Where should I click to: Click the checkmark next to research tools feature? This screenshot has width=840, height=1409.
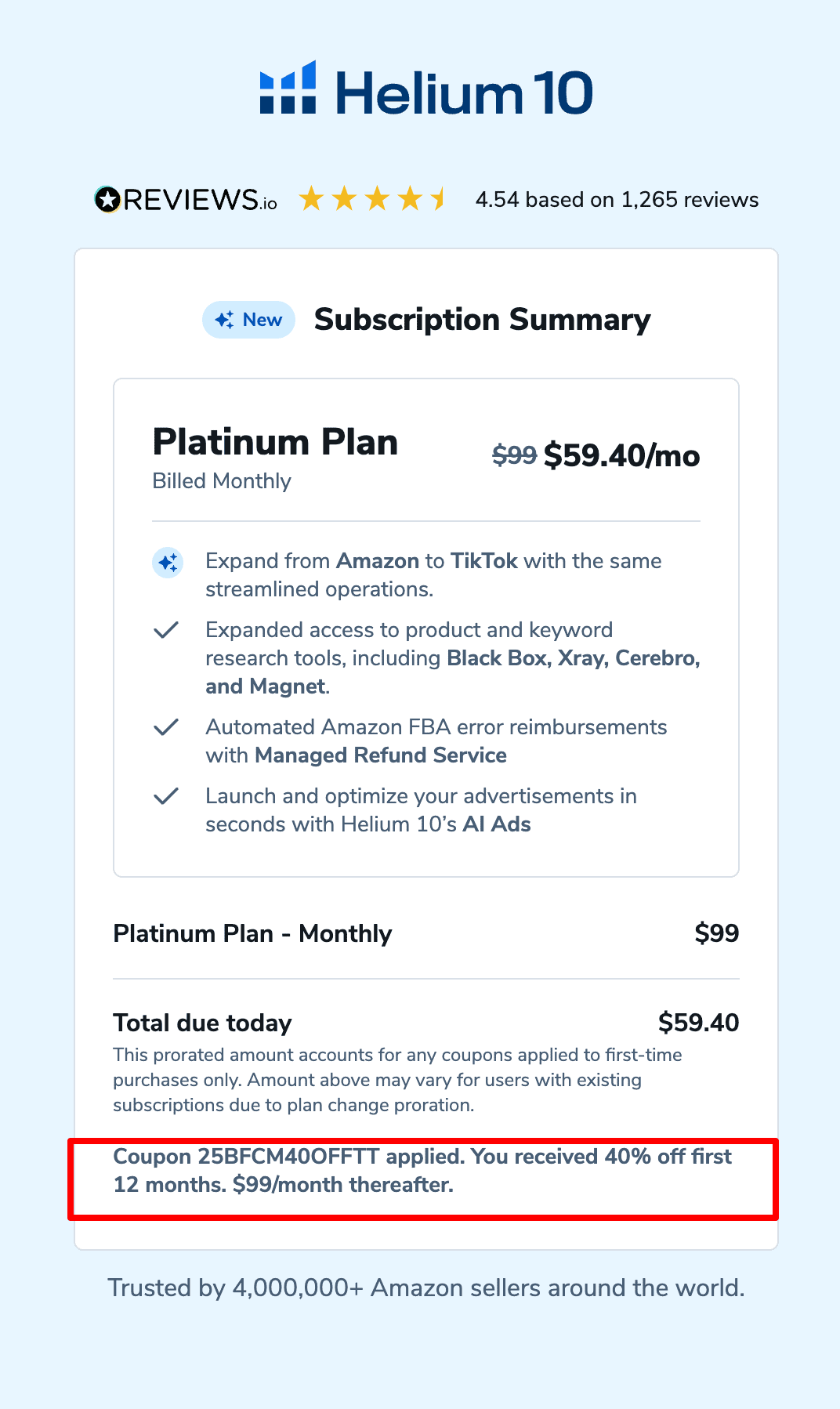click(166, 630)
